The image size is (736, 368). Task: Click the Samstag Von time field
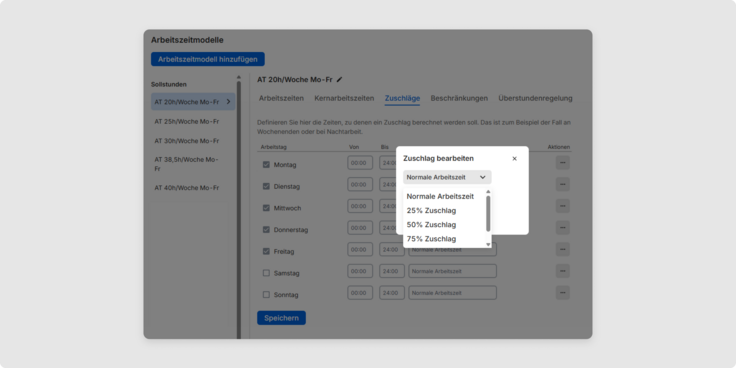[x=360, y=271]
